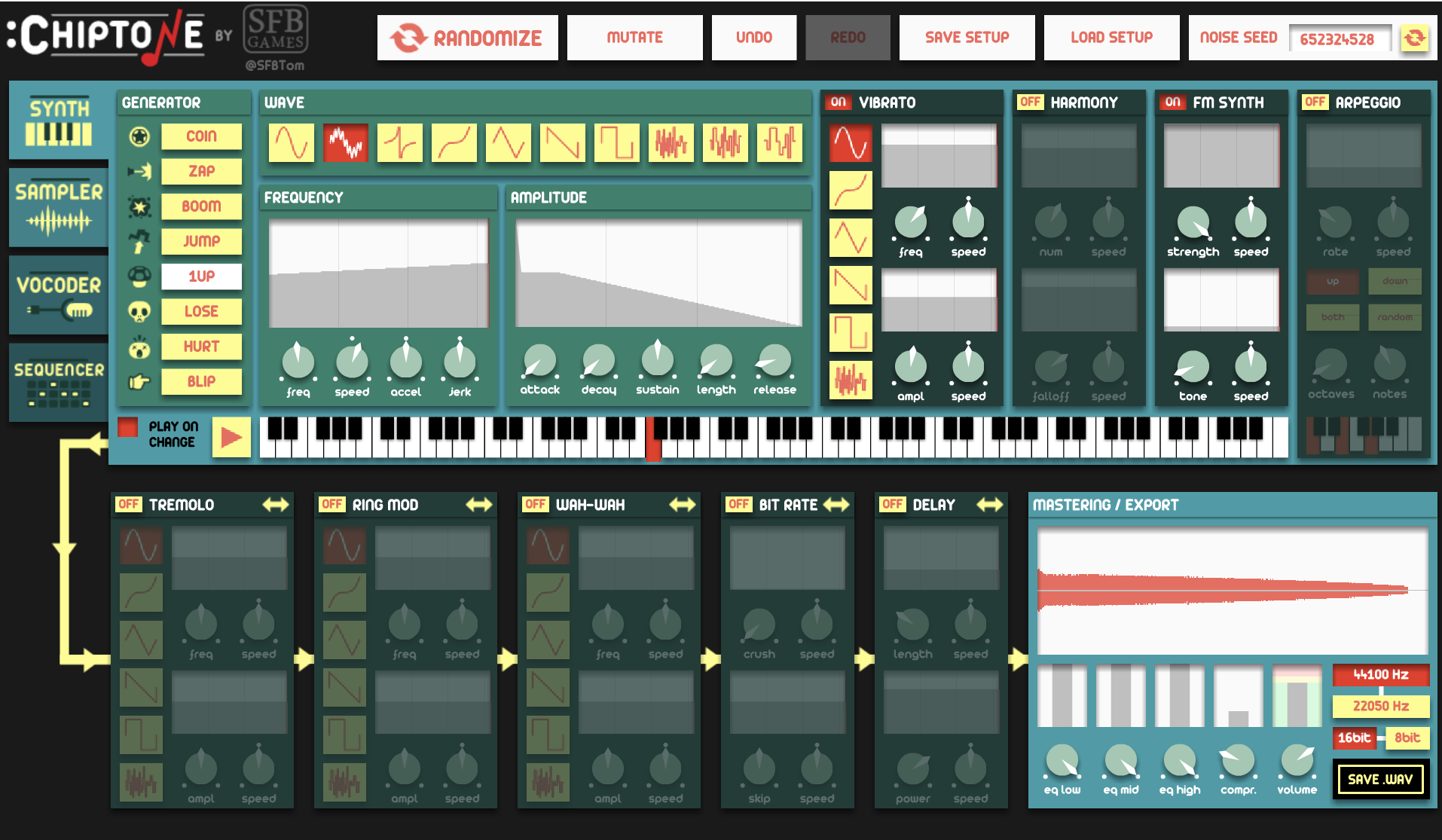Pick the last stepped noise waveform in Wave panel

pyautogui.click(x=780, y=143)
